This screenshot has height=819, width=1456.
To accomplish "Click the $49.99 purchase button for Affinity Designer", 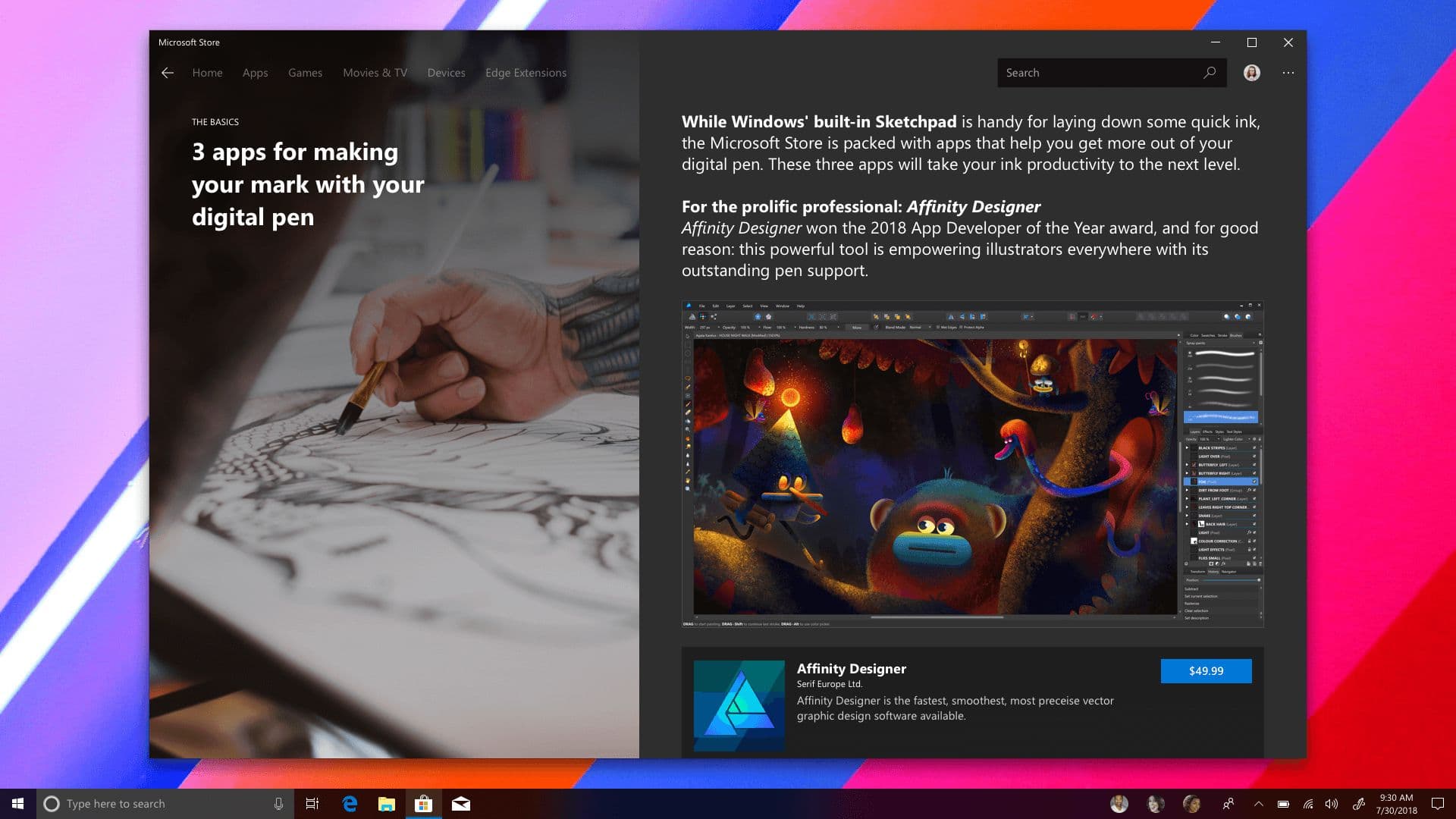I will pos(1206,670).
